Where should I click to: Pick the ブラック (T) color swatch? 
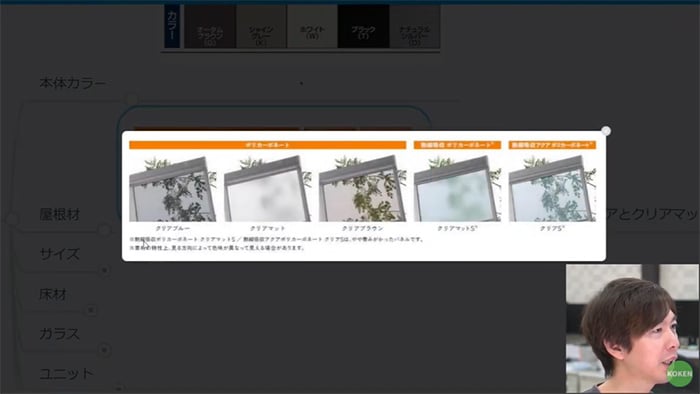[x=363, y=26]
